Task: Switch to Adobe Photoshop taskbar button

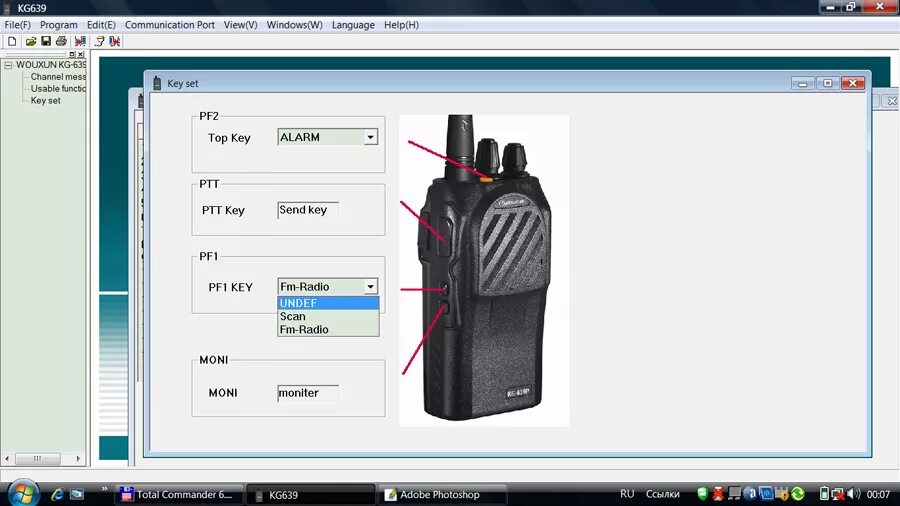Action: point(443,495)
